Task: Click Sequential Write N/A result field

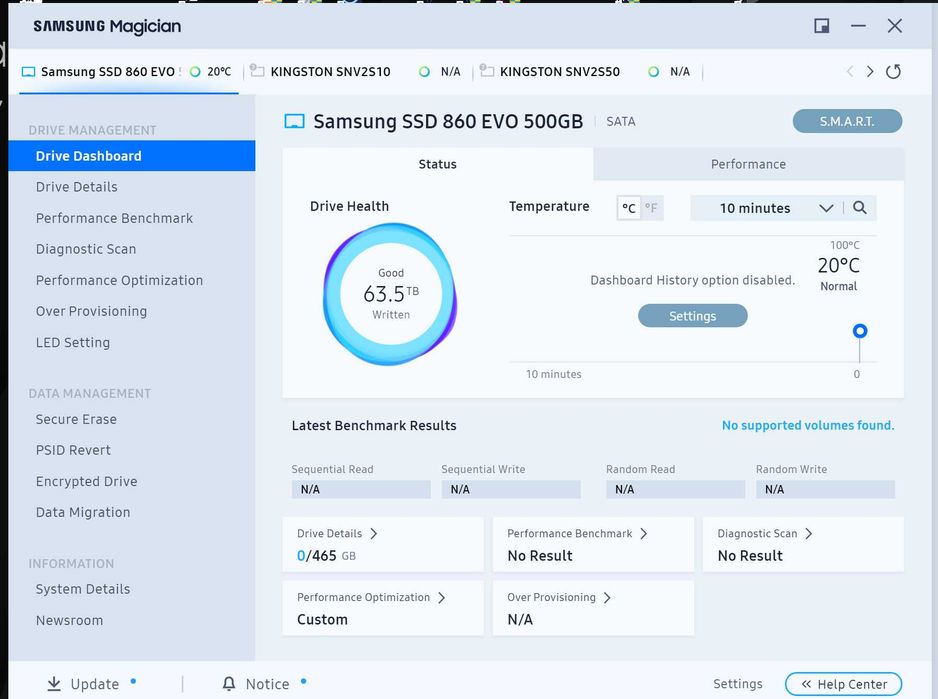Action: point(511,490)
